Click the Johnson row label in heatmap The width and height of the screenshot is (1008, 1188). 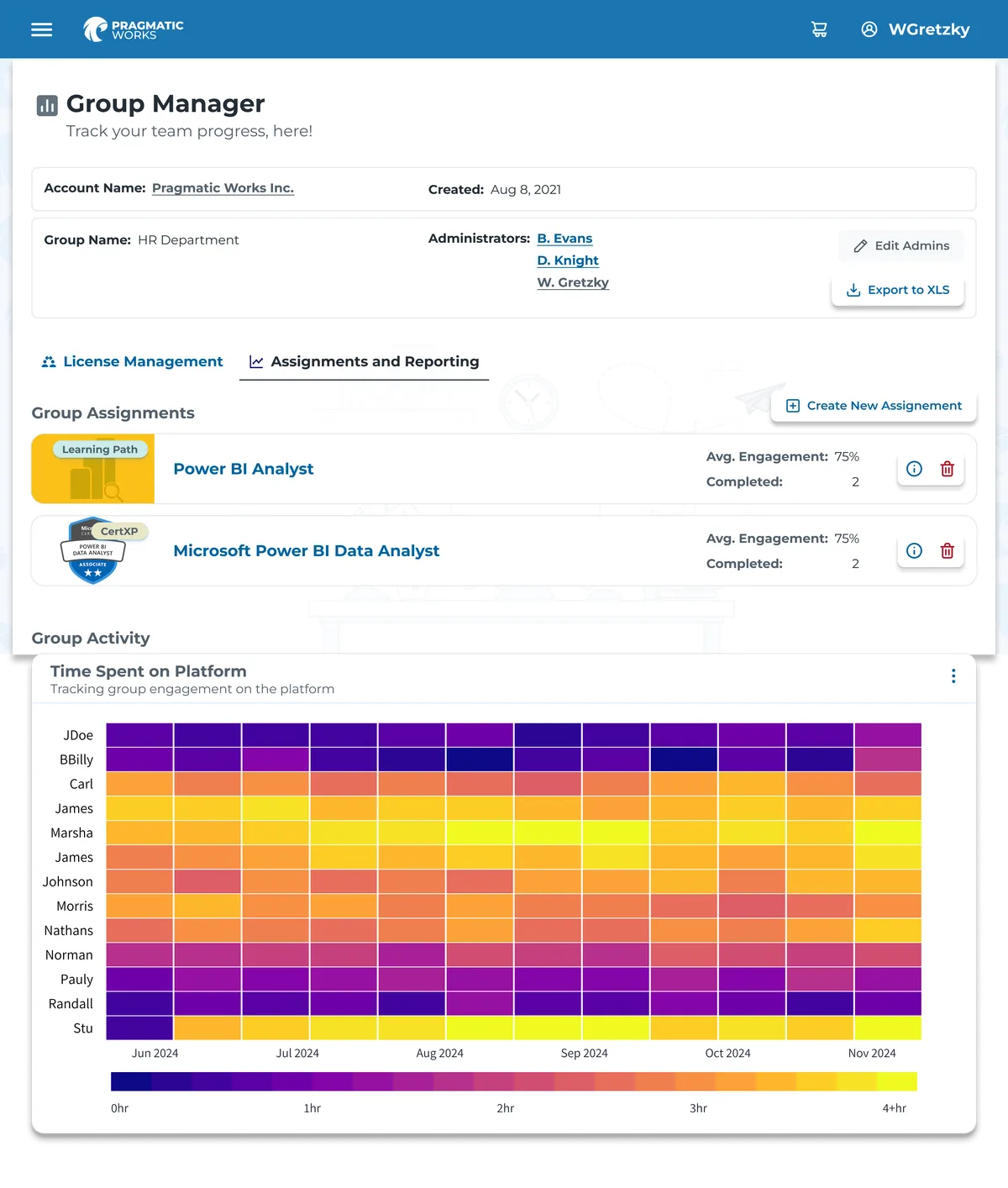click(68, 881)
